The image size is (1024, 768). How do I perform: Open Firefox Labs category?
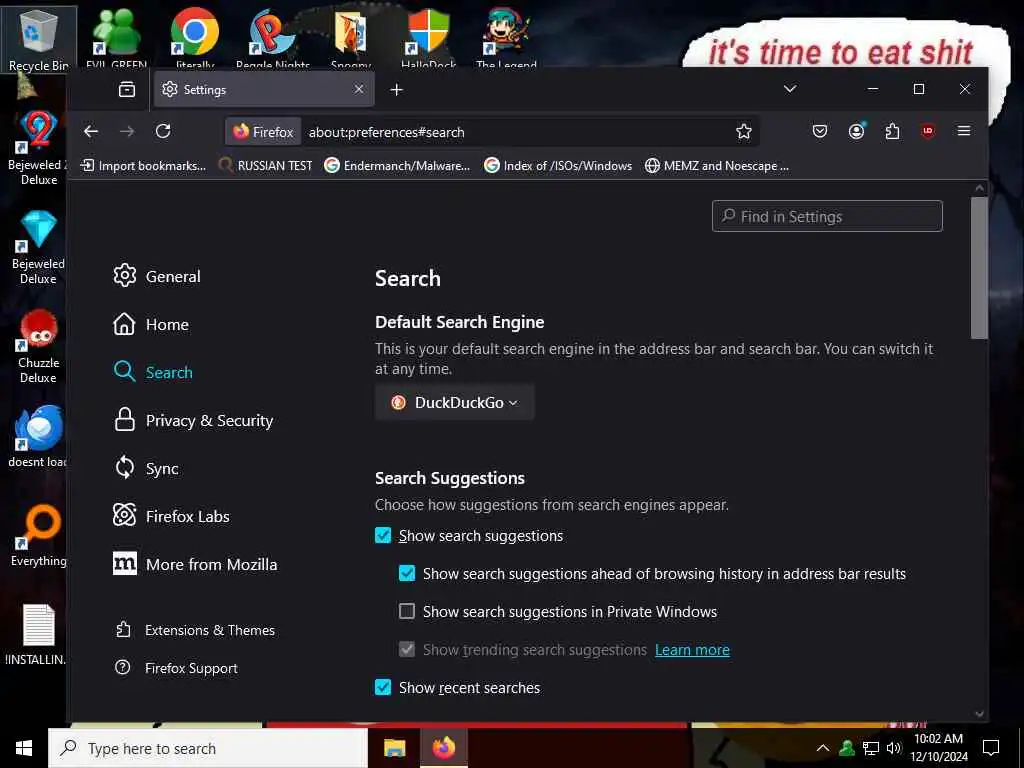point(171,516)
